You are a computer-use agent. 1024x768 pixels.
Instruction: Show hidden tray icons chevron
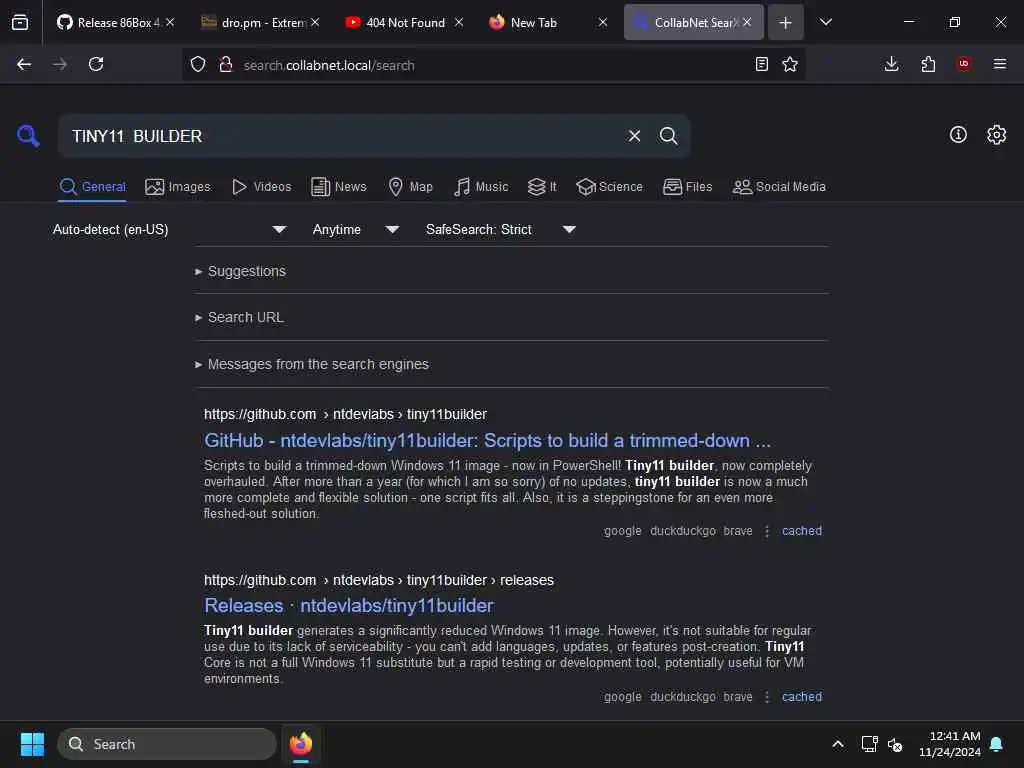coord(838,744)
